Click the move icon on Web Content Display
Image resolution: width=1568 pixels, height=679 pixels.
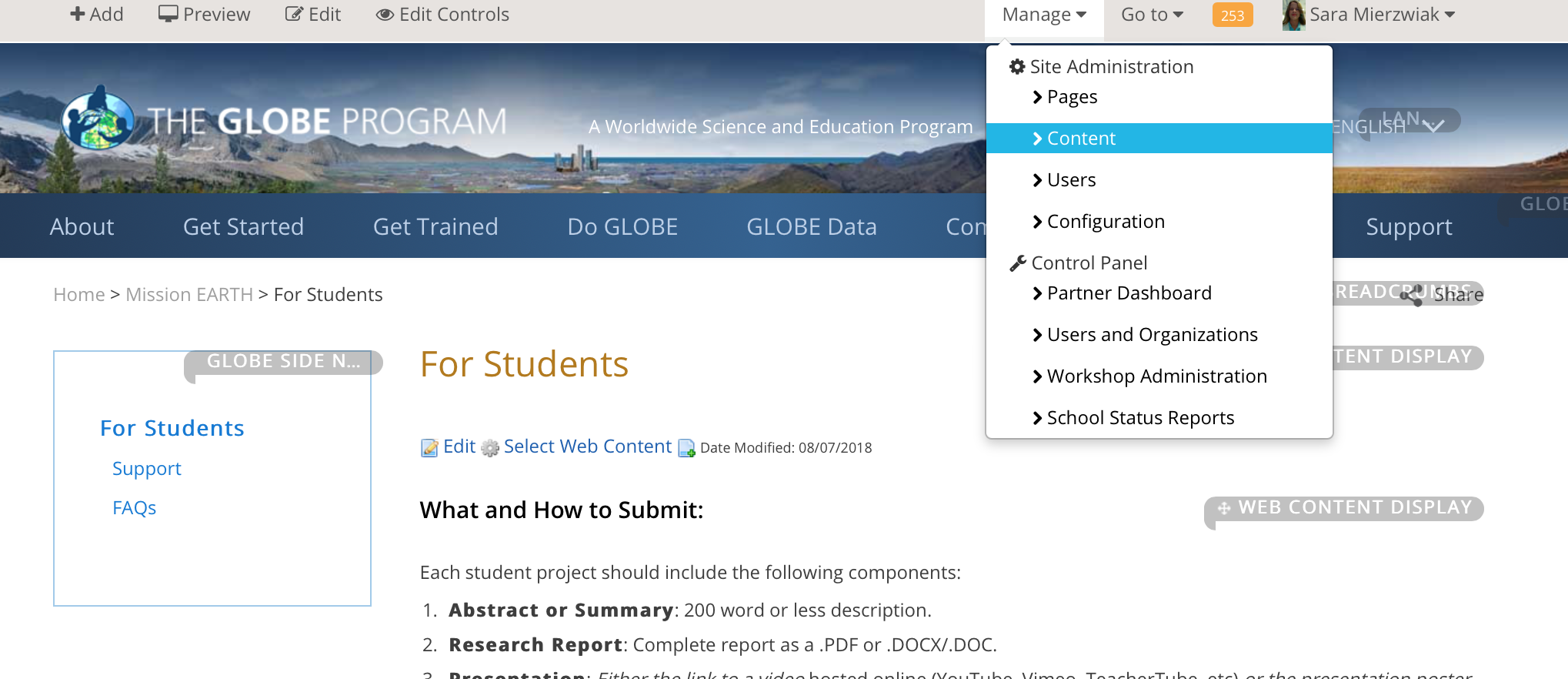tap(1224, 508)
